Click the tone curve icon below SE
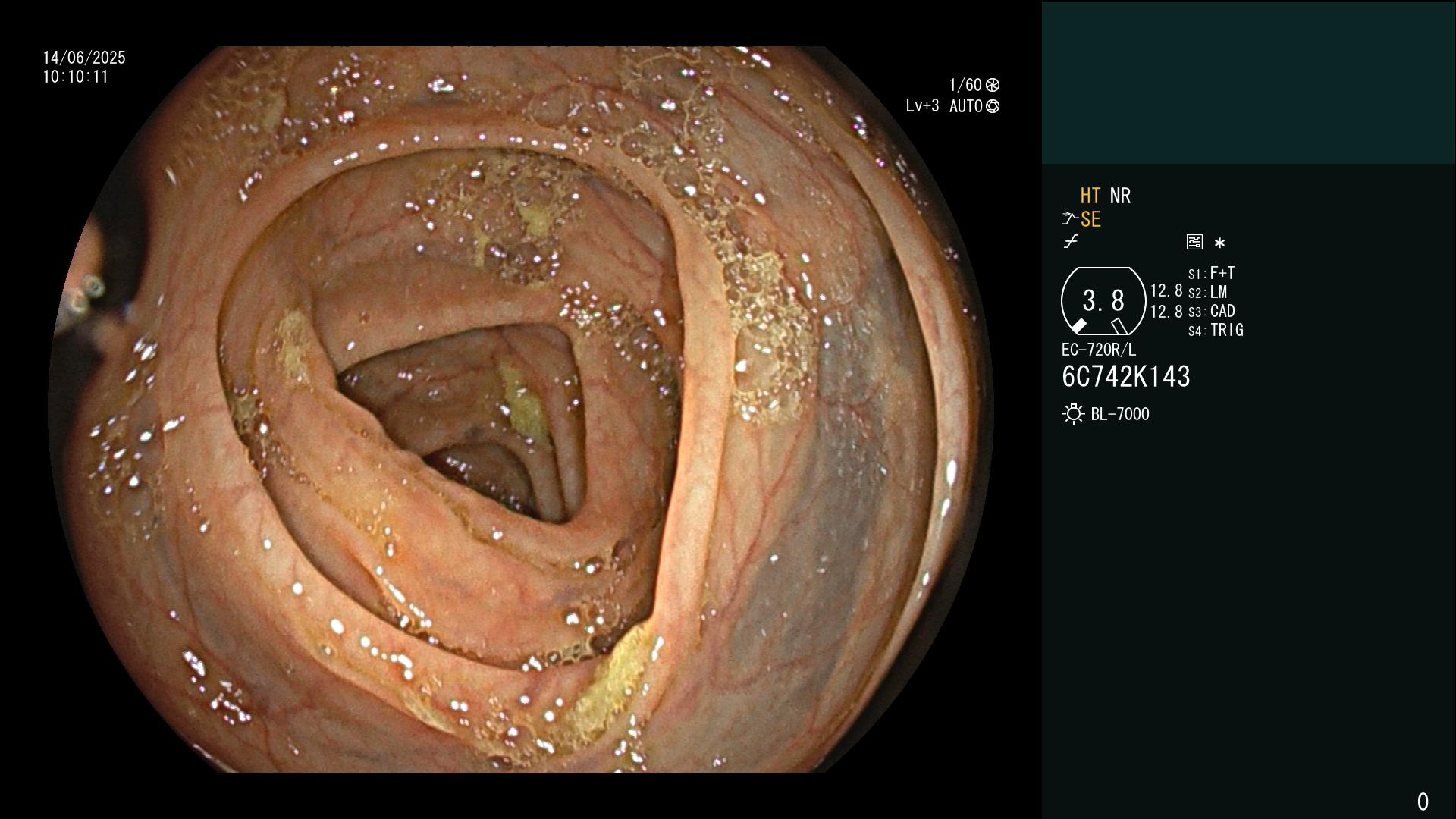The height and width of the screenshot is (819, 1456). pyautogui.click(x=1071, y=242)
